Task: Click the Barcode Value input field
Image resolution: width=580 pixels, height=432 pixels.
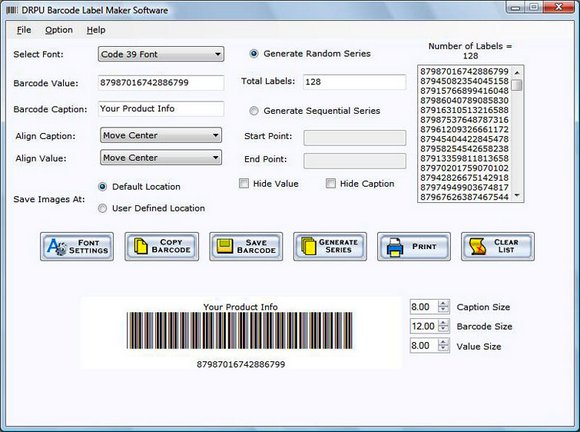Action: [x=161, y=82]
